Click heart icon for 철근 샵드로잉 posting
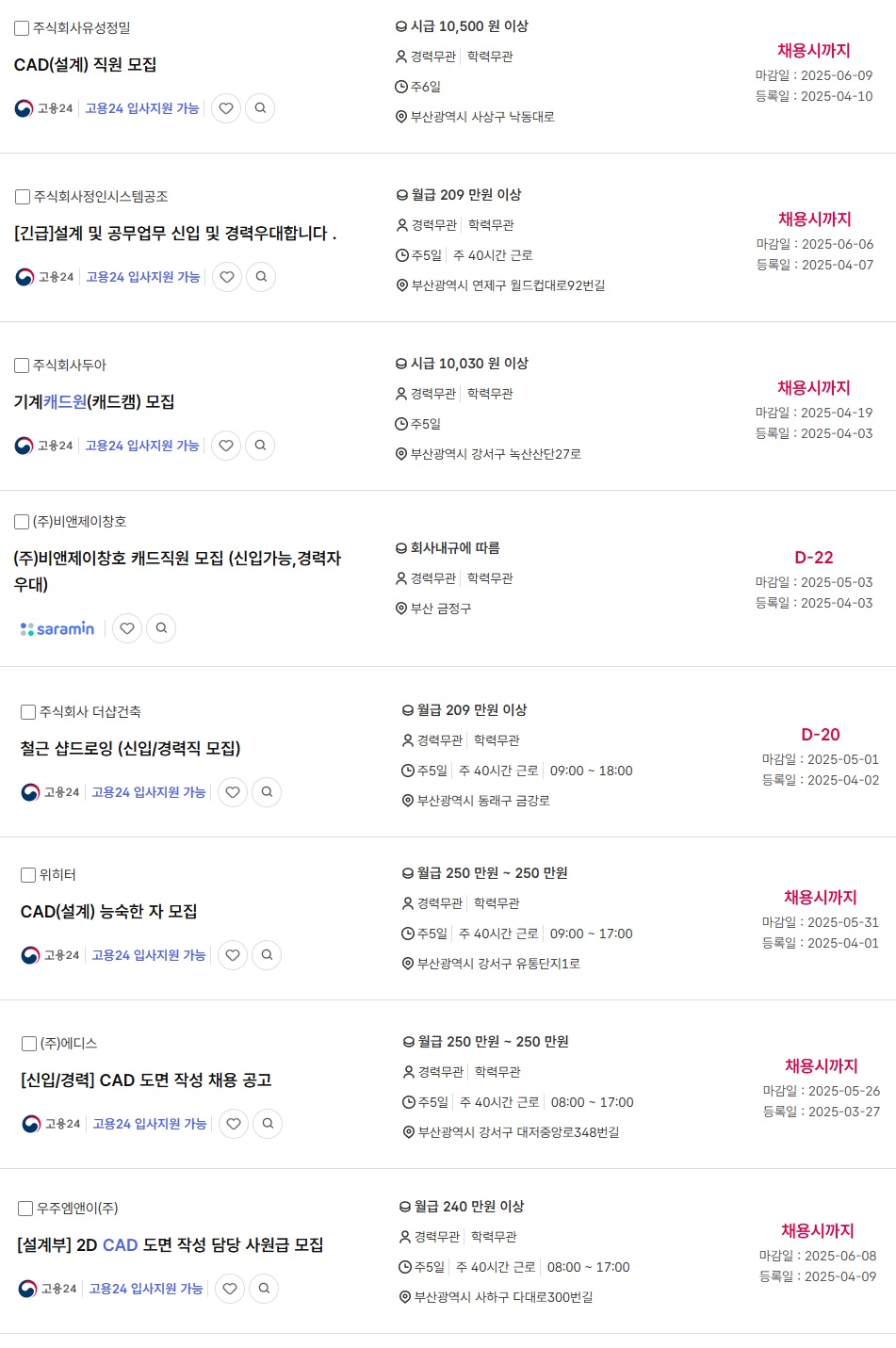 [x=233, y=792]
